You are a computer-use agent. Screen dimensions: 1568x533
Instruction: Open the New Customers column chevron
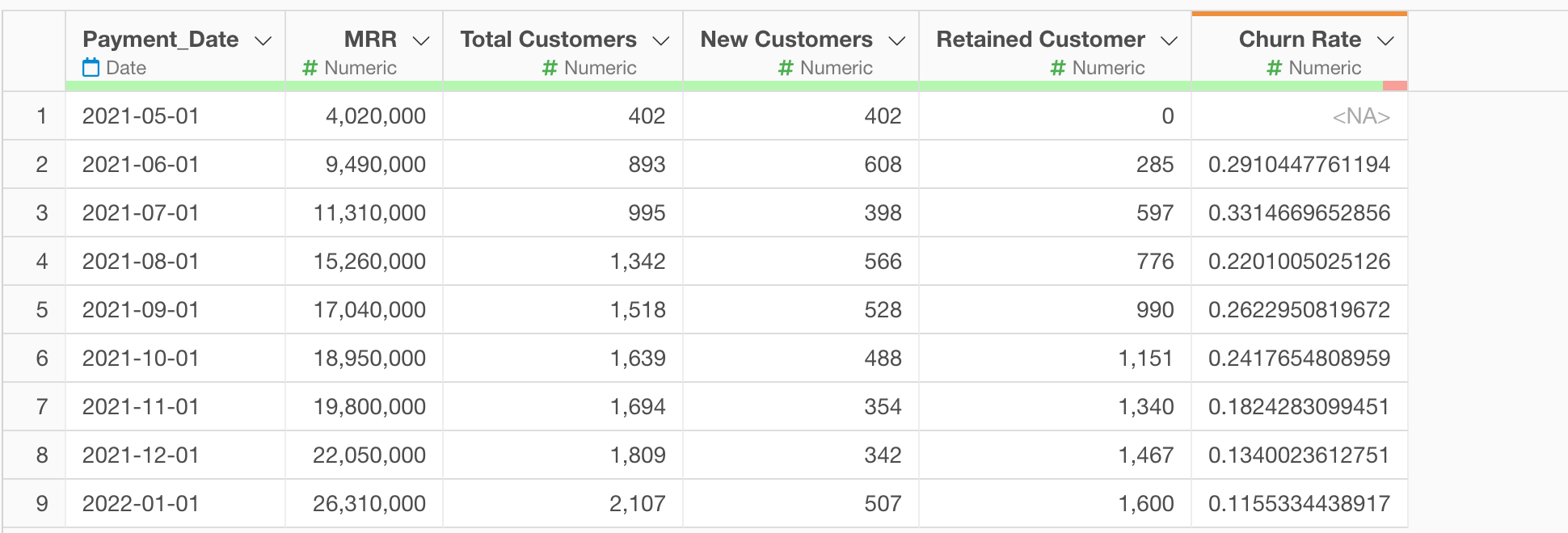[897, 40]
